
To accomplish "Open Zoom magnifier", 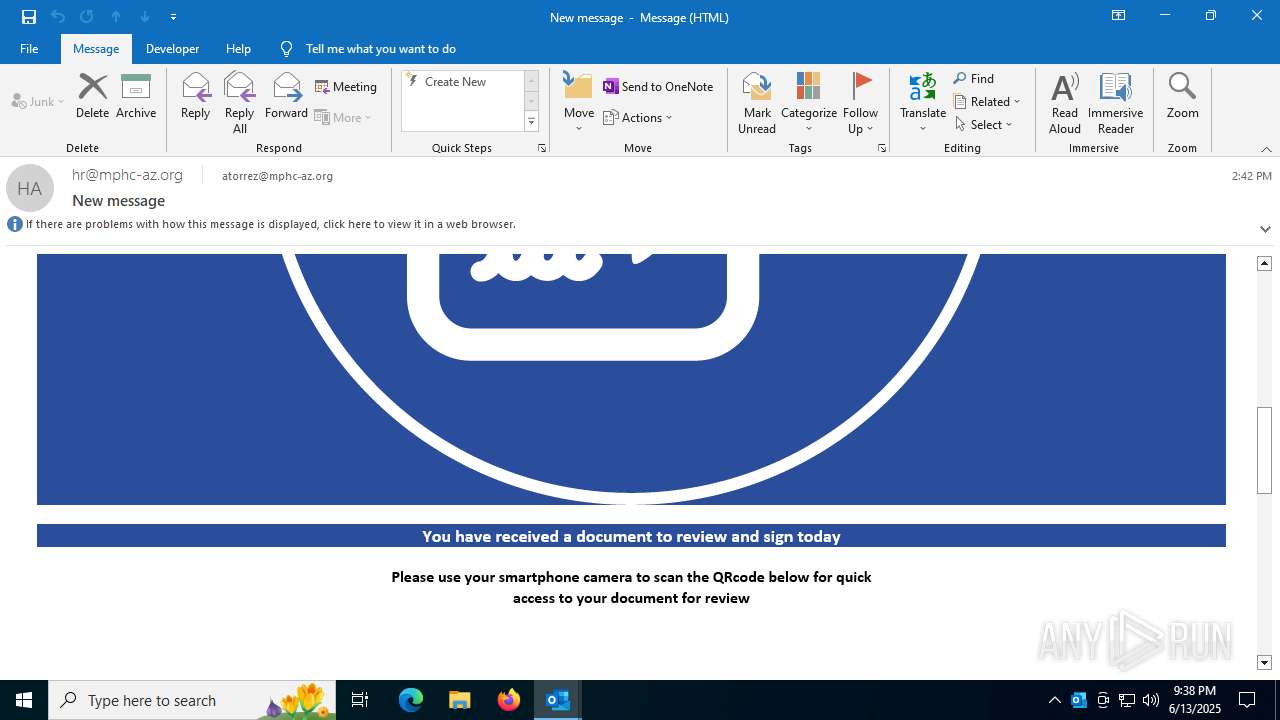I will pyautogui.click(x=1182, y=96).
